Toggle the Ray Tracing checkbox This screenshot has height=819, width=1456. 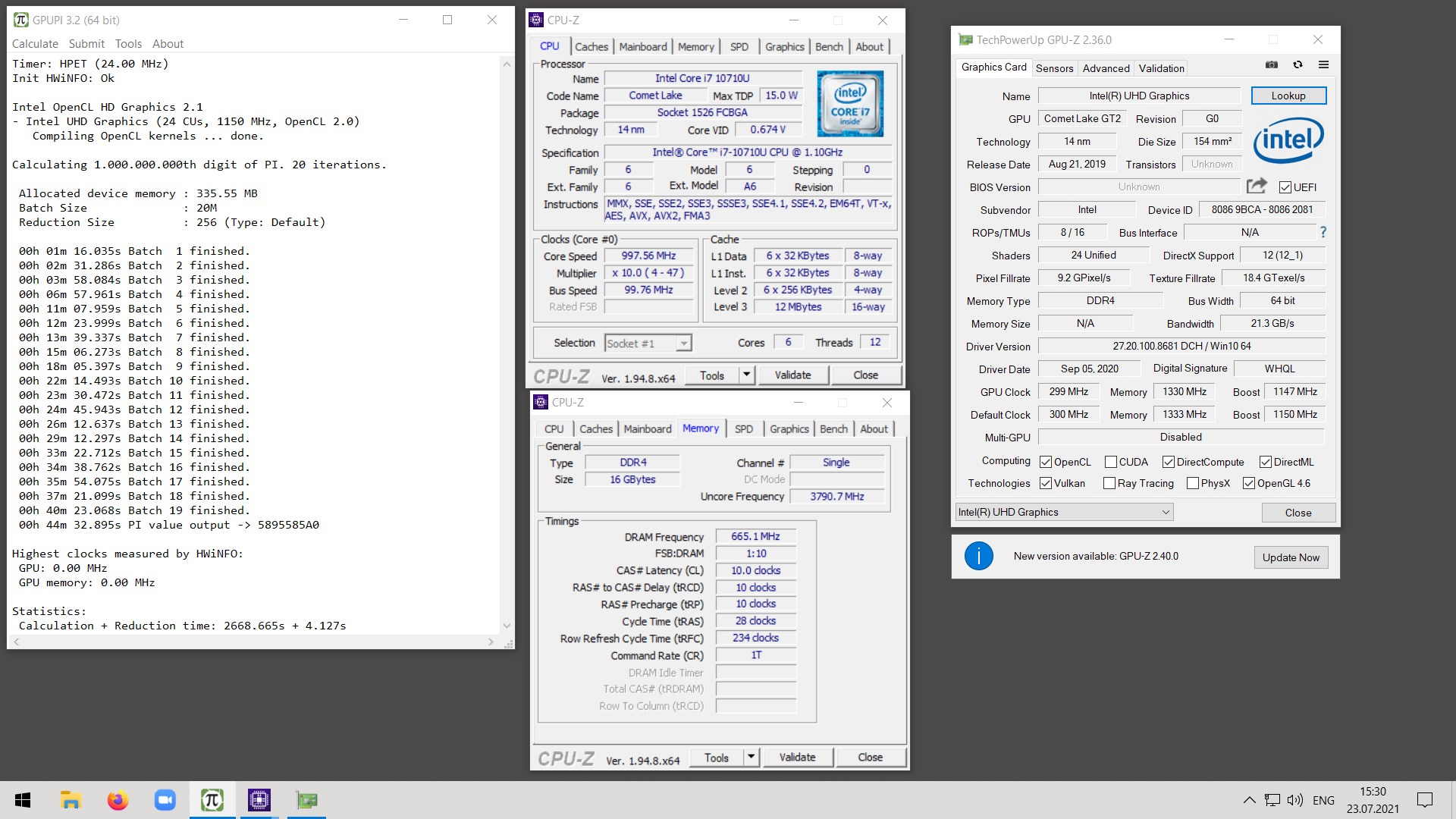click(1109, 483)
